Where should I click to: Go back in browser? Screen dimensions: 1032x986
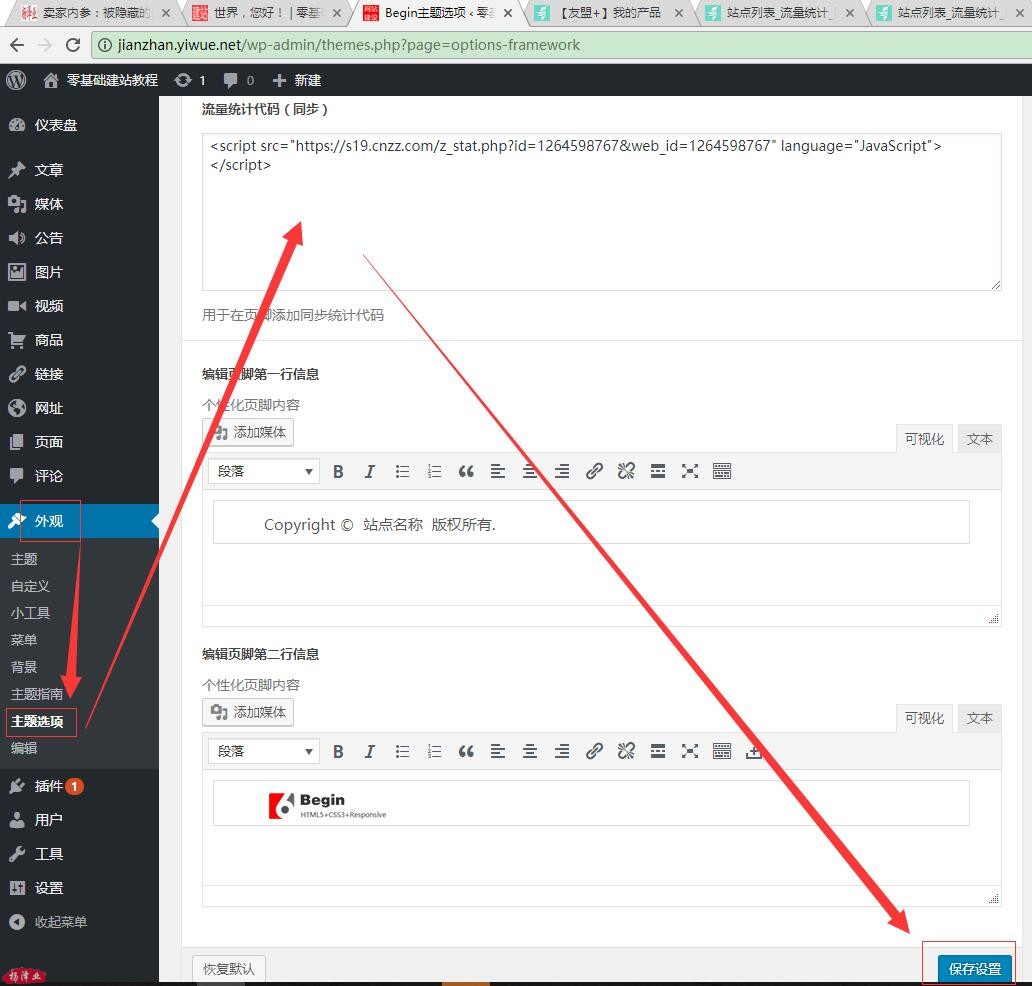point(17,45)
